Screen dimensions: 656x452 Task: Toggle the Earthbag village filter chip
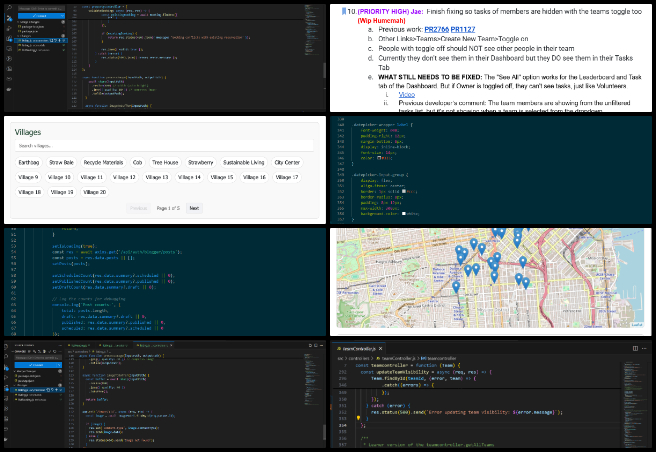click(x=29, y=162)
